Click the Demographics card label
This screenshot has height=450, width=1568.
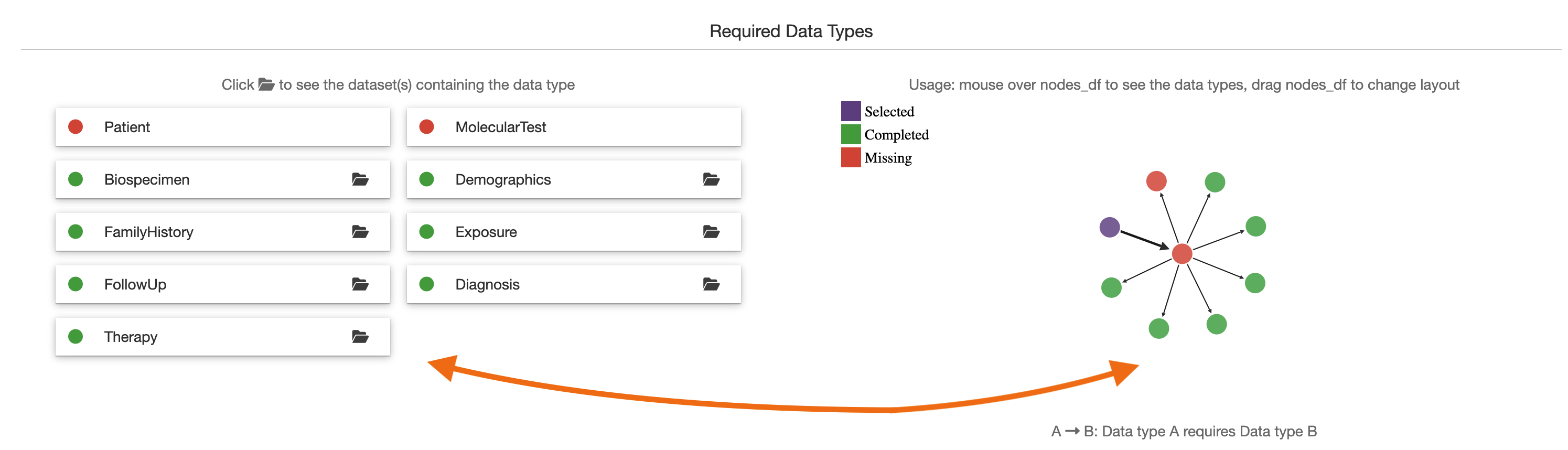tap(503, 179)
